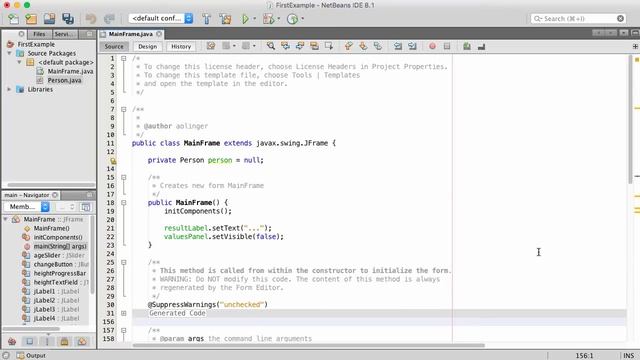Image resolution: width=640 pixels, height=360 pixels.
Task: Clear the search field with X button
Action: point(620,18)
